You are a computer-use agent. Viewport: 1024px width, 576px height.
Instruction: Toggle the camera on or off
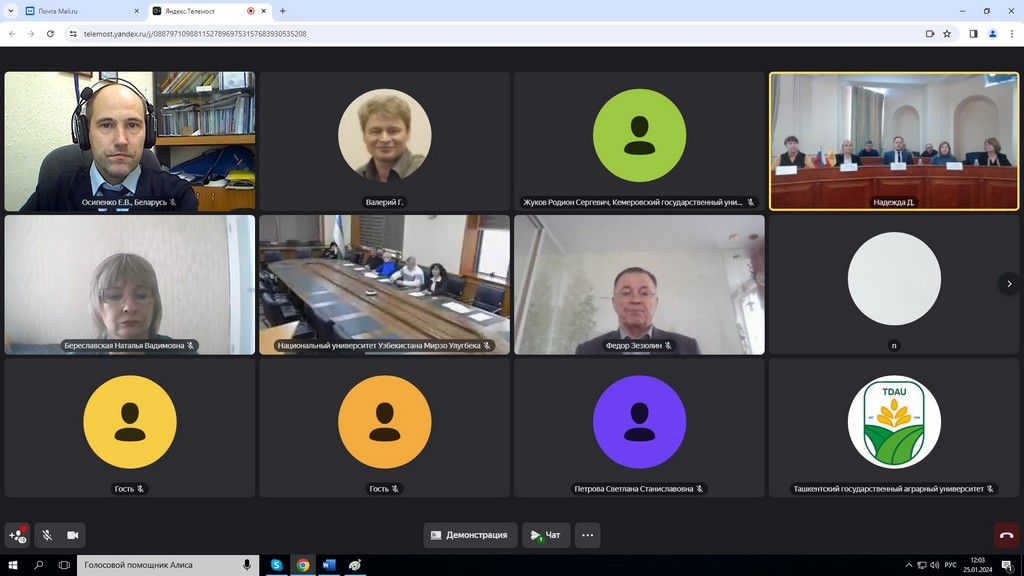73,535
